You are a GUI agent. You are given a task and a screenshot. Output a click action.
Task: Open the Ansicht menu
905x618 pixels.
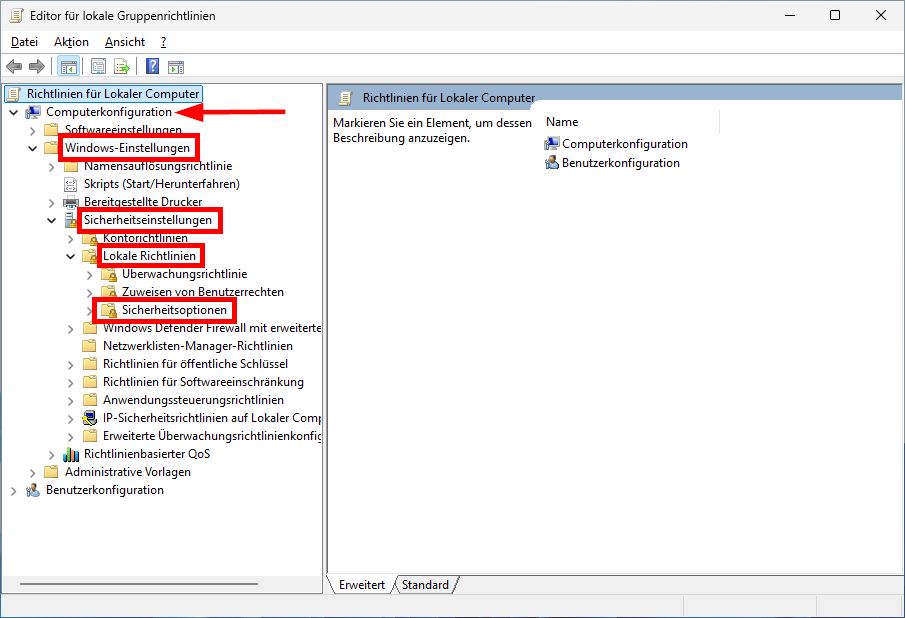coord(124,42)
